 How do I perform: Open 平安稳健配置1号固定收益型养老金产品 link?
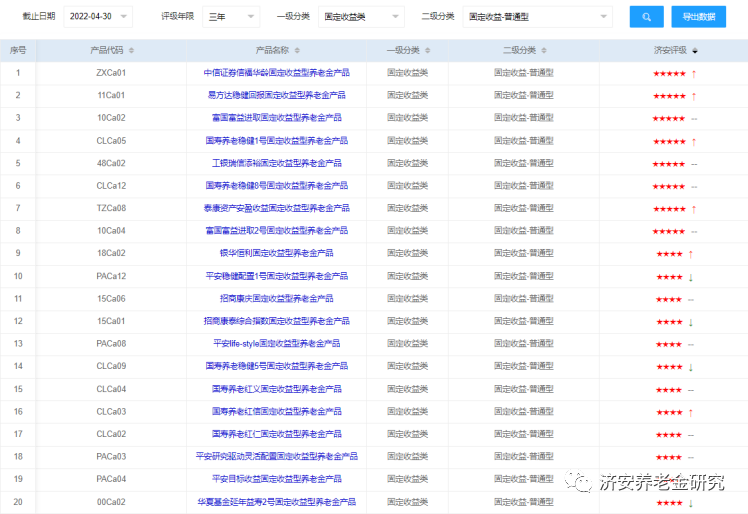point(277,276)
